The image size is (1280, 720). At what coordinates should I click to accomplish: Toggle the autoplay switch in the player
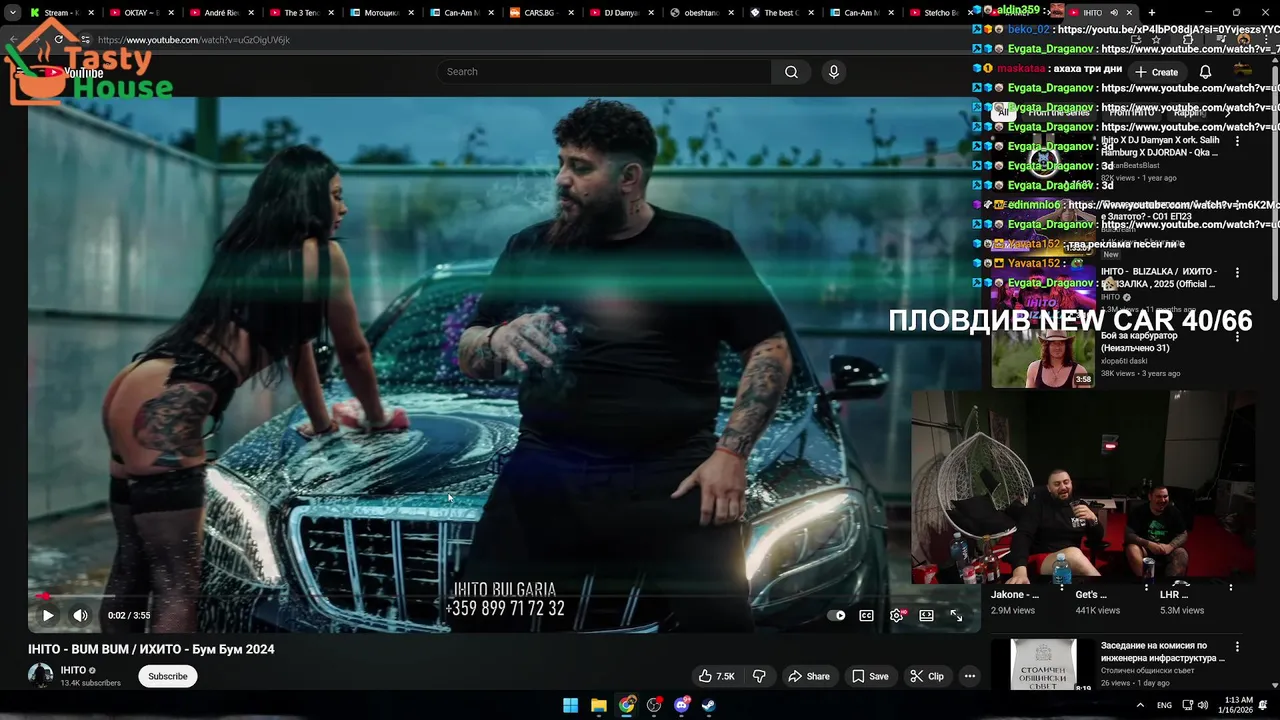(x=837, y=615)
